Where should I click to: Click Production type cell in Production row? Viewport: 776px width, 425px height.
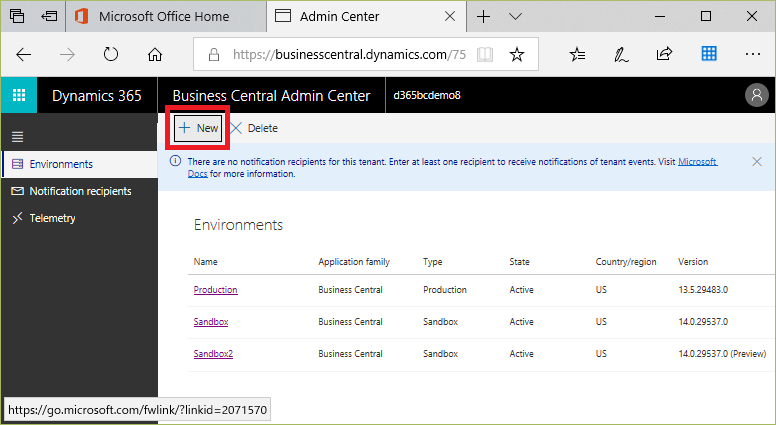point(444,289)
